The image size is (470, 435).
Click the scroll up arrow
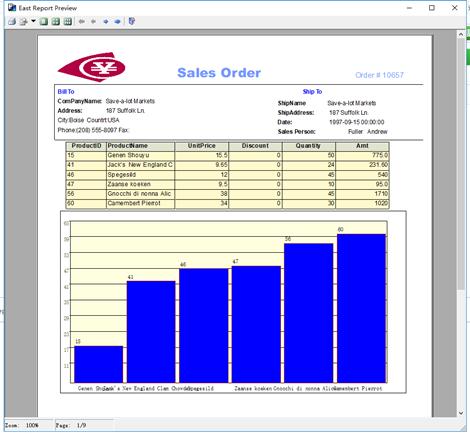[x=461, y=34]
